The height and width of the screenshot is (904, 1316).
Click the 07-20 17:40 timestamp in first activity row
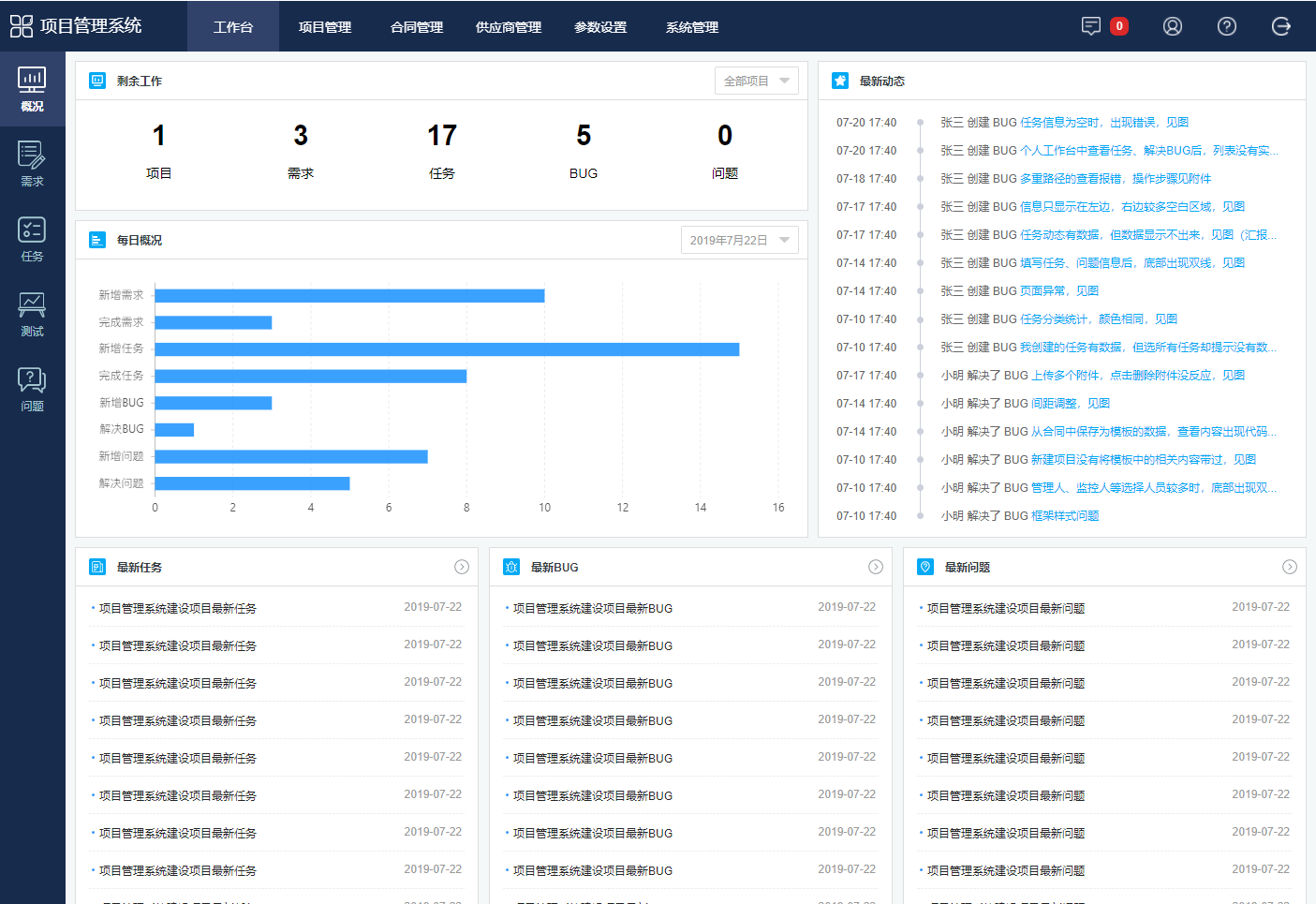866,123
